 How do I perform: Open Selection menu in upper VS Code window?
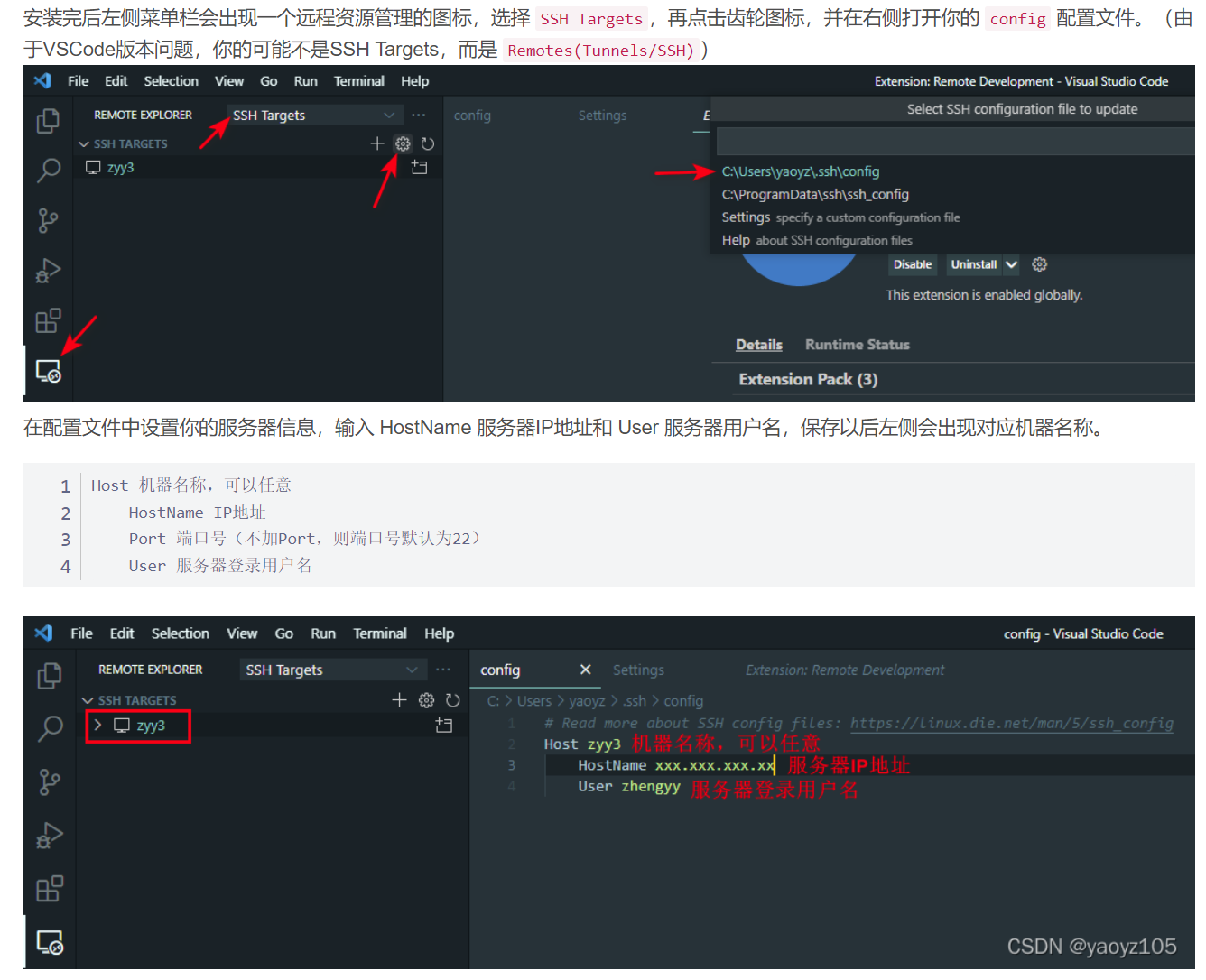172,81
